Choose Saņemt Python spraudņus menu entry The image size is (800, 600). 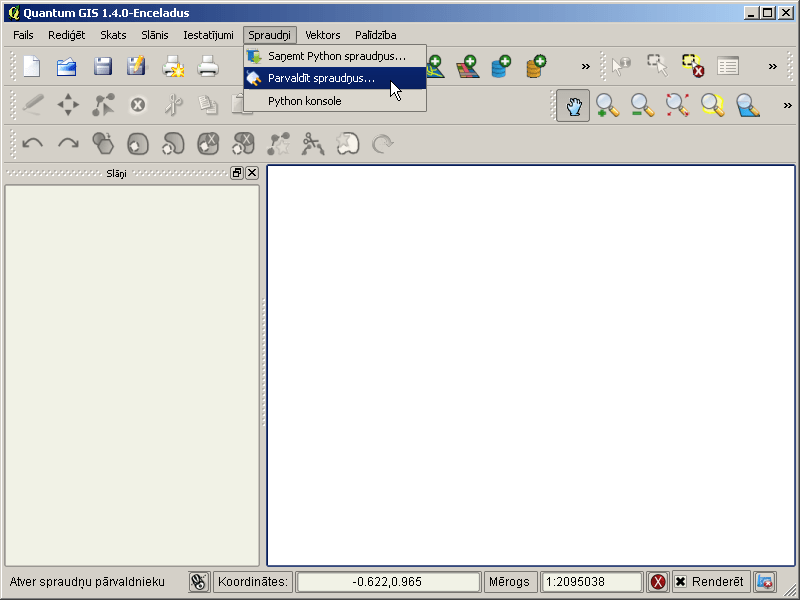click(335, 56)
